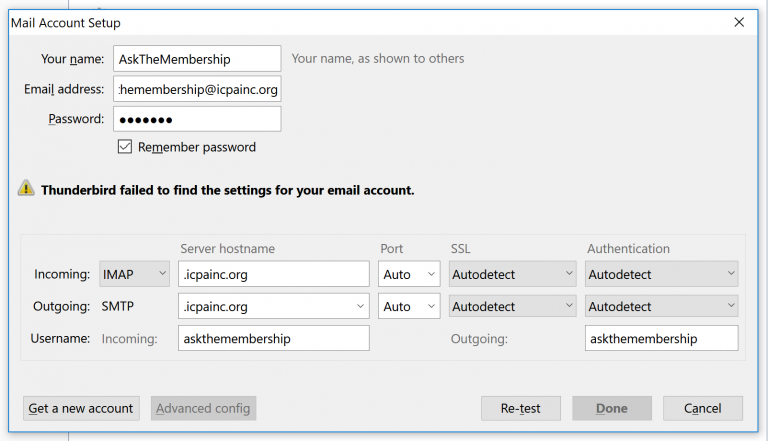Click the yellow warning triangle icon
This screenshot has width=768, height=441.
[x=26, y=188]
